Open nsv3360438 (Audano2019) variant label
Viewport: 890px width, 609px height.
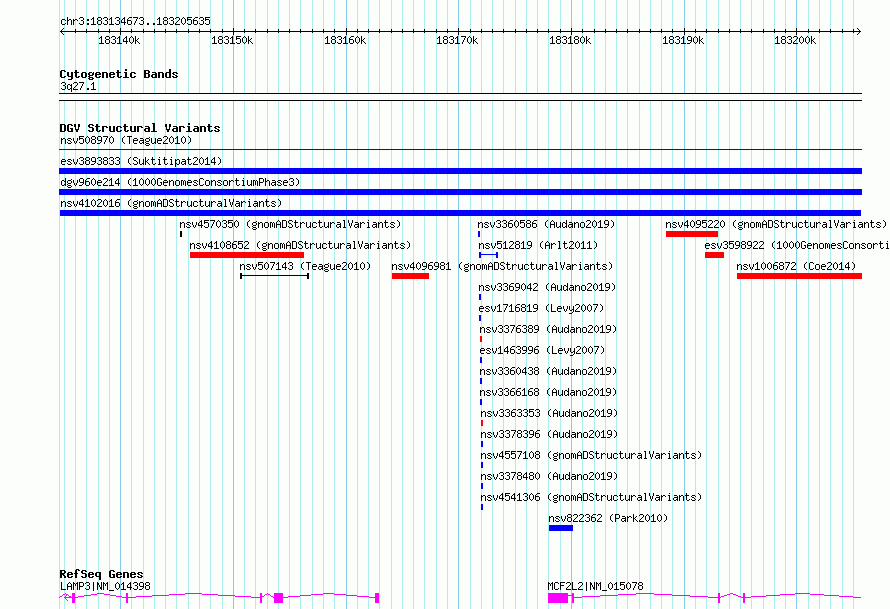548,371
